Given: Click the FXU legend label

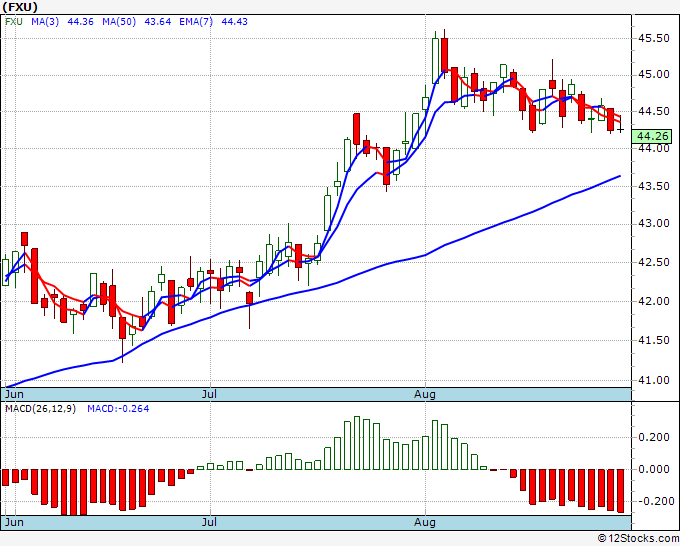Looking at the screenshot, I should (14, 22).
